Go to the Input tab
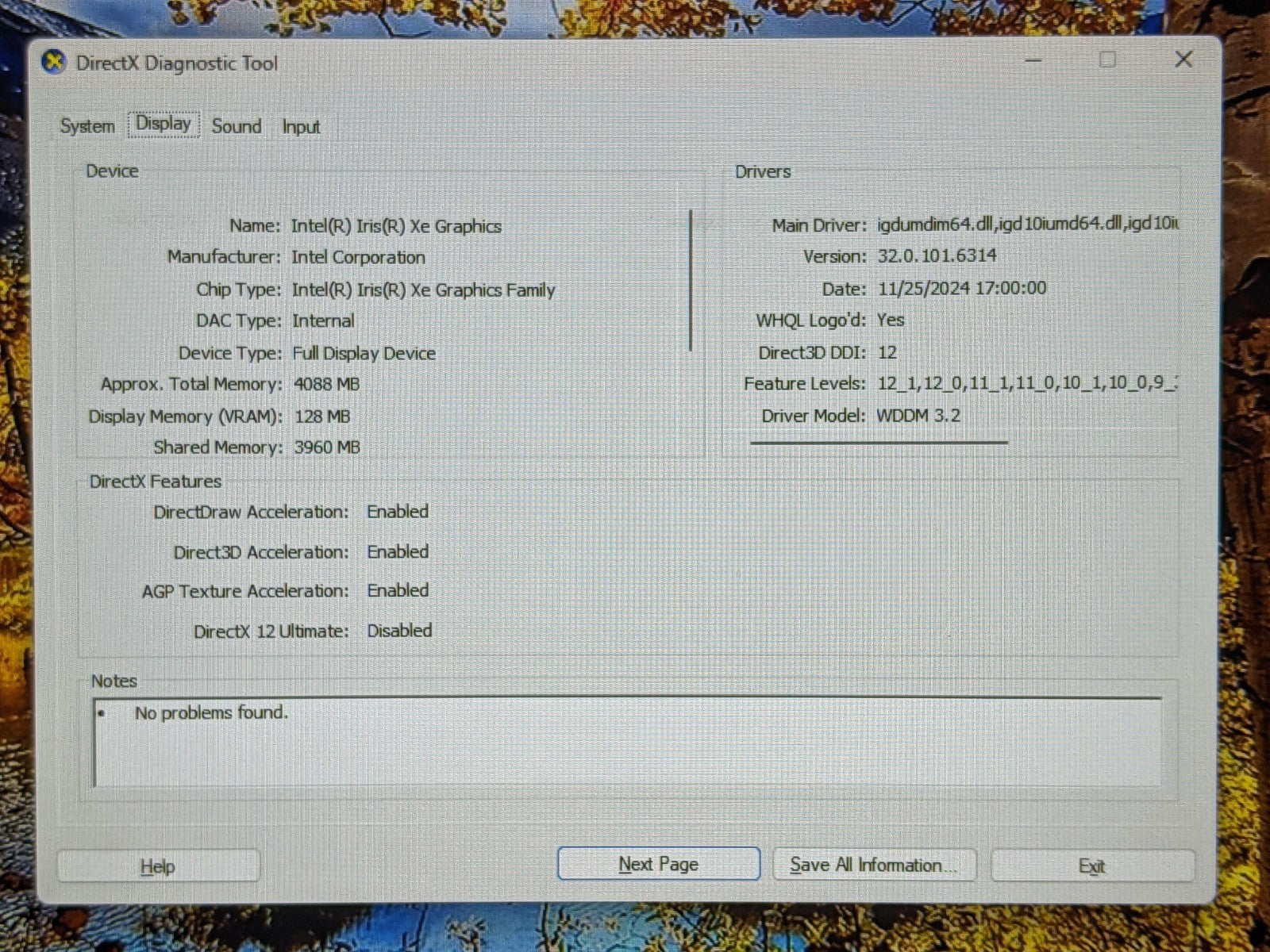 (x=301, y=127)
